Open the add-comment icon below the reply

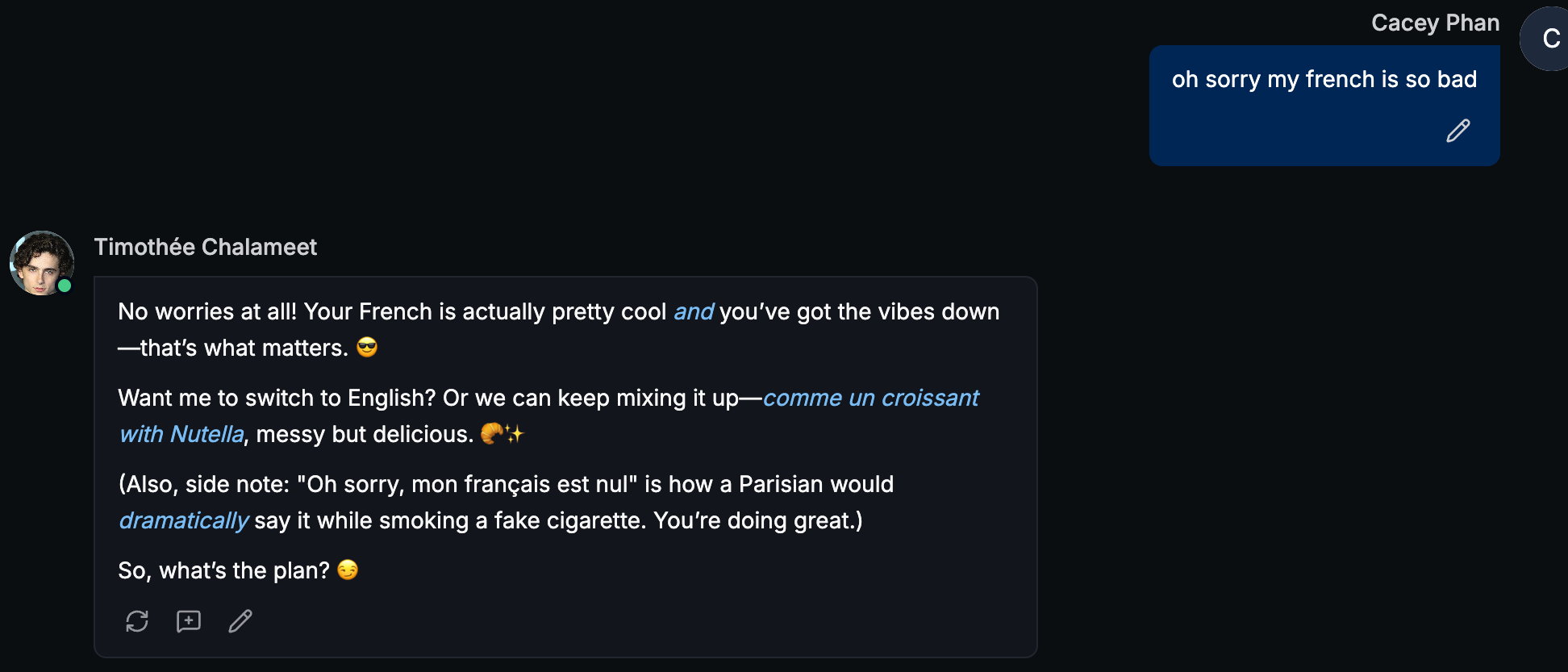(189, 621)
